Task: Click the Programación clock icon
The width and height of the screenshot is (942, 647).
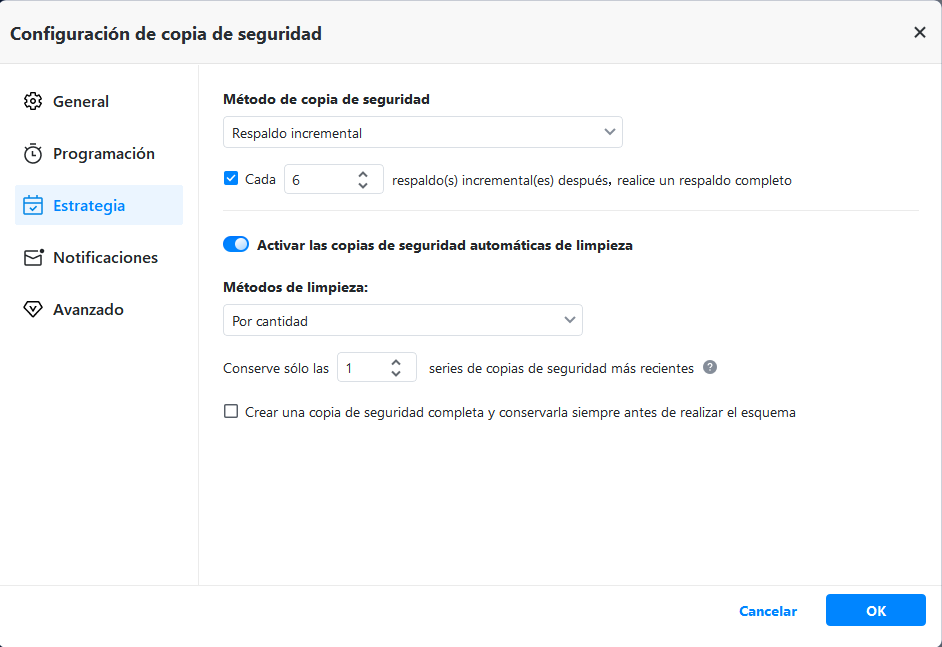Action: click(x=33, y=154)
